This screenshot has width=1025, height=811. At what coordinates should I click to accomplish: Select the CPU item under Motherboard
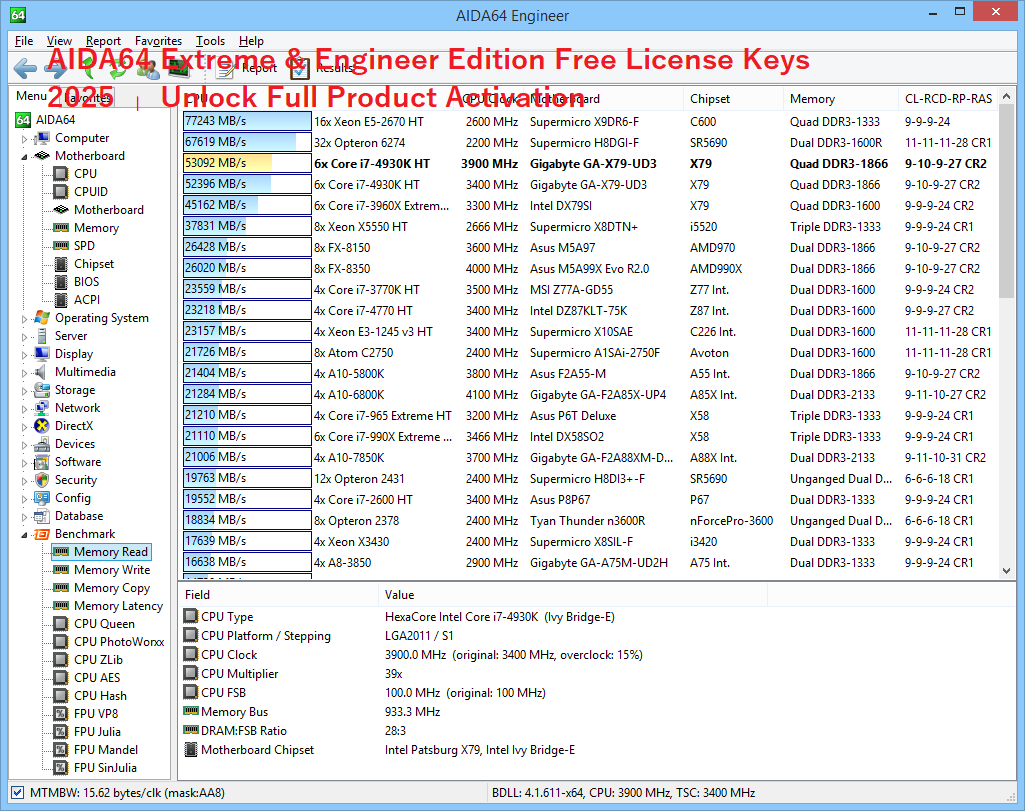click(85, 174)
